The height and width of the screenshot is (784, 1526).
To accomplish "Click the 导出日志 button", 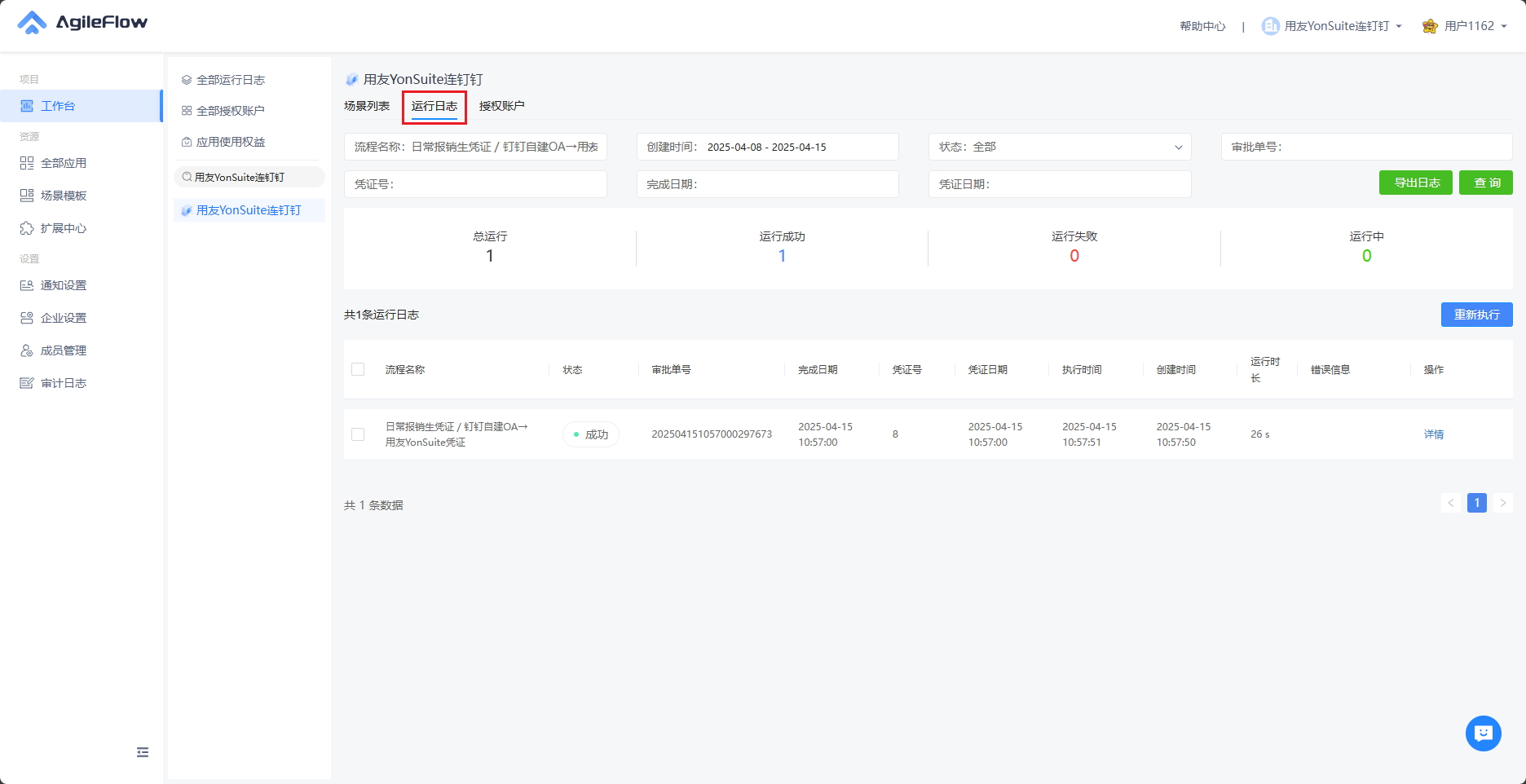I will [x=1416, y=183].
